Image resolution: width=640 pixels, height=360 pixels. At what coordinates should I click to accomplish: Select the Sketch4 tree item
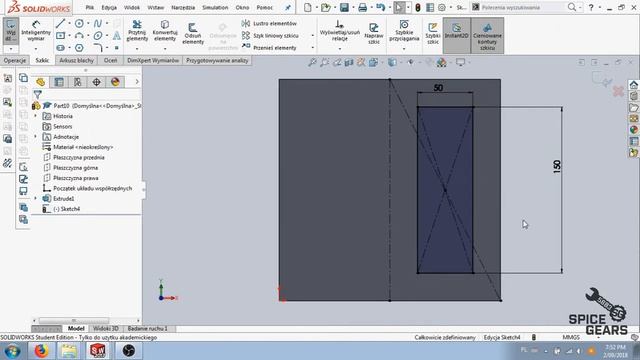point(62,209)
